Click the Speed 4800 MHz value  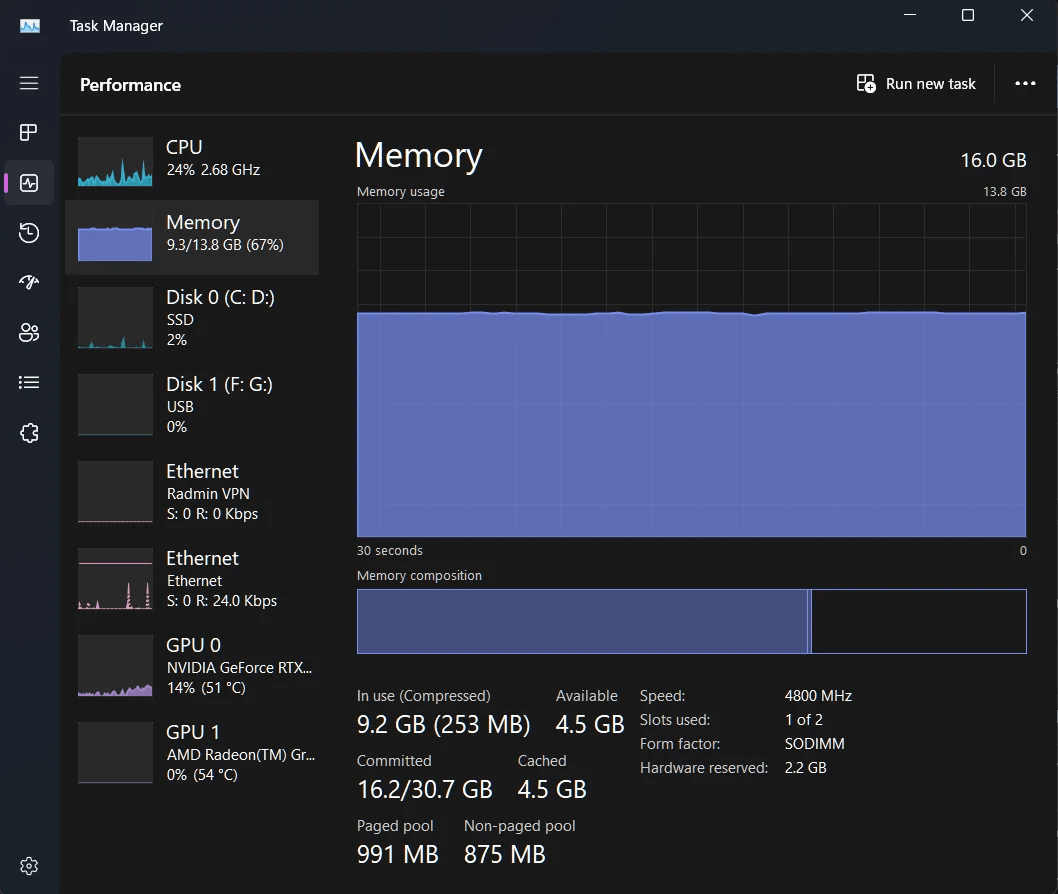pos(818,696)
